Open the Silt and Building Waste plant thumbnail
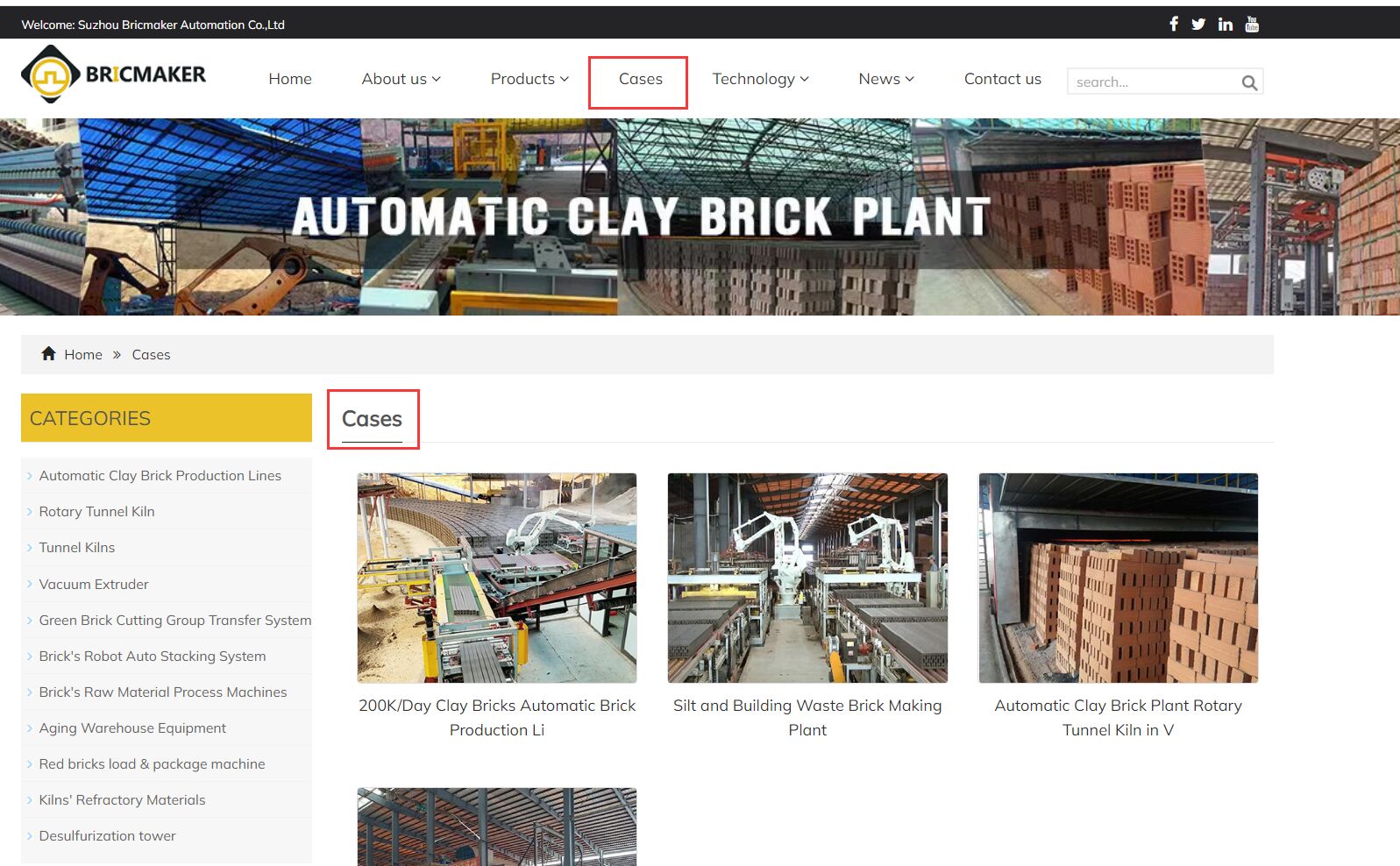Viewport: 1400px width, 866px height. [807, 578]
